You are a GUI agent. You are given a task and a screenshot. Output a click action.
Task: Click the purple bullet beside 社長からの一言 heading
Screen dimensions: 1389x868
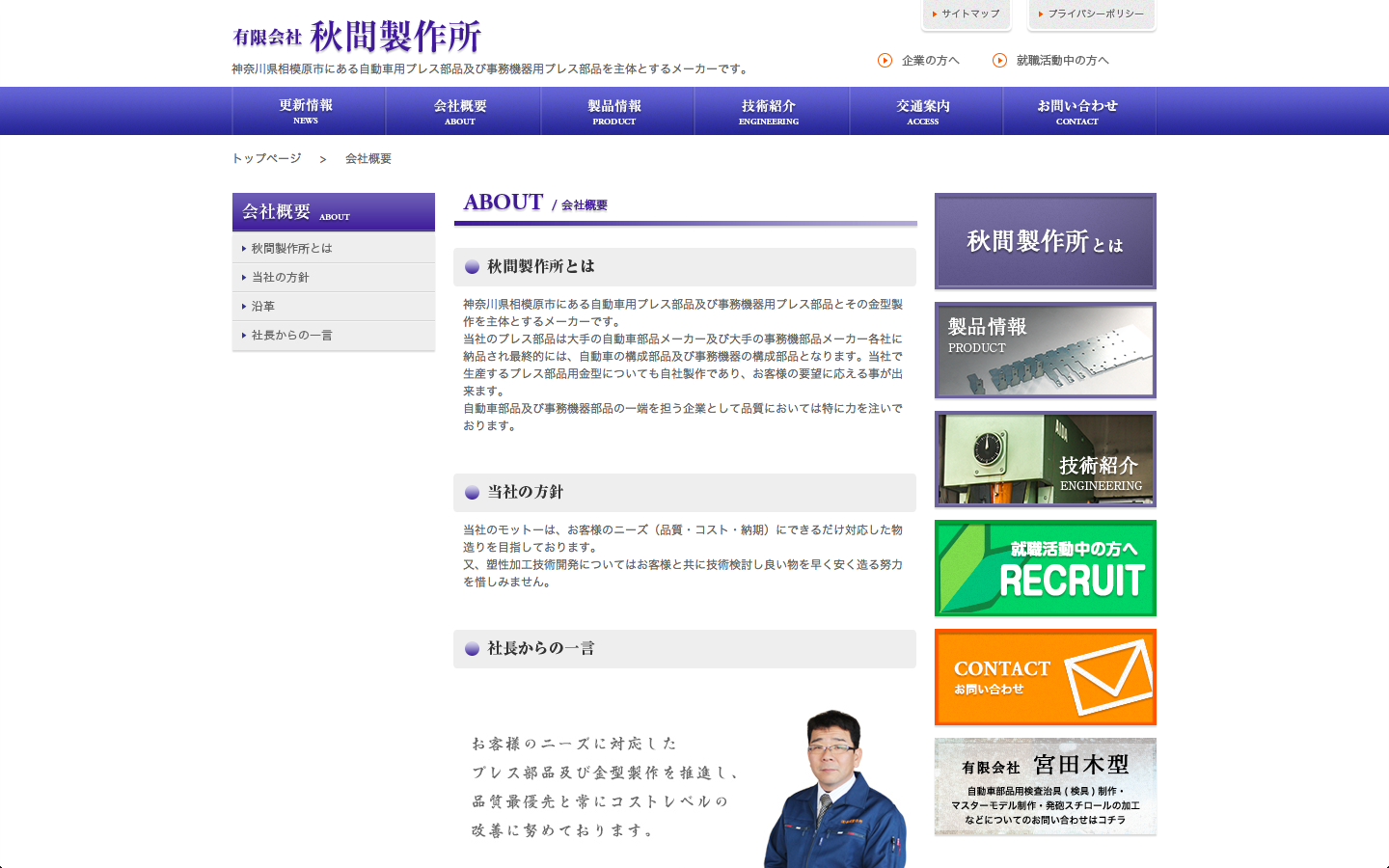pyautogui.click(x=472, y=649)
